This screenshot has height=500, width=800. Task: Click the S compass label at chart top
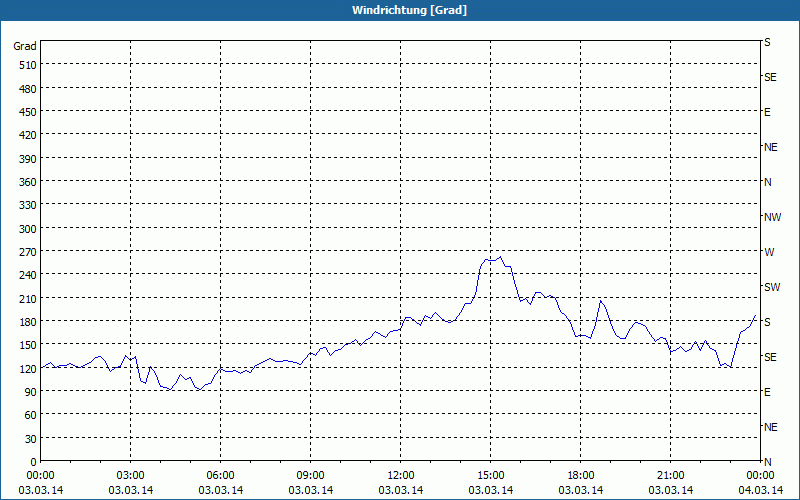point(767,42)
